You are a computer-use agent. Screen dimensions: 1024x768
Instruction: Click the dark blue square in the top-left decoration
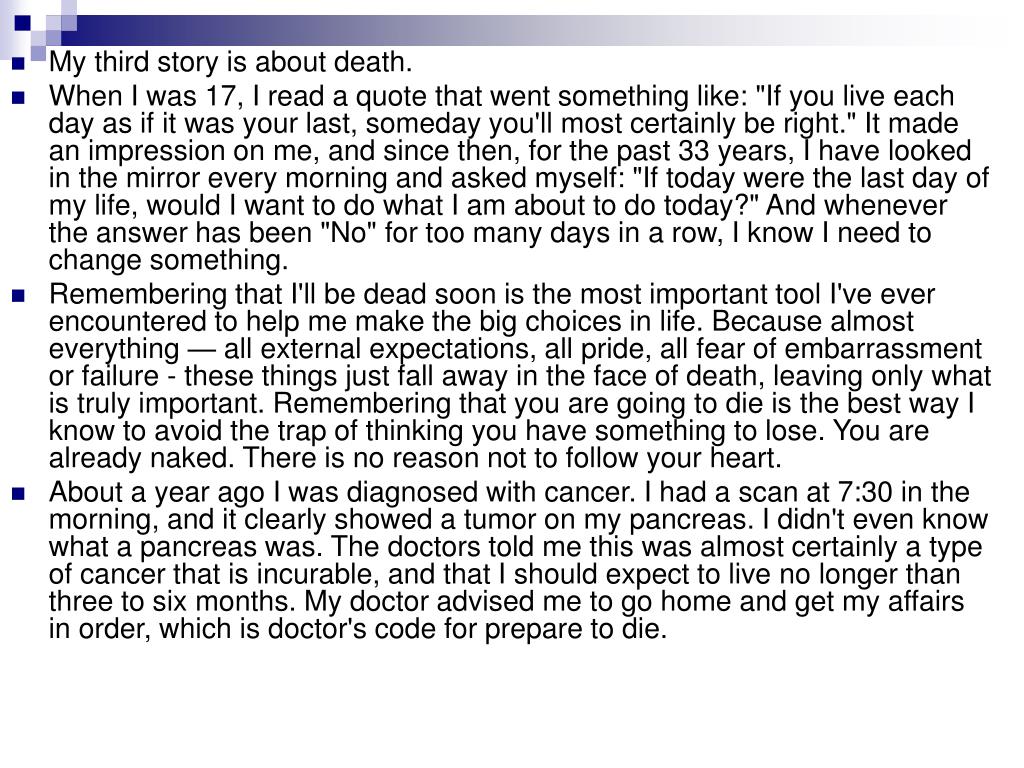point(23,23)
